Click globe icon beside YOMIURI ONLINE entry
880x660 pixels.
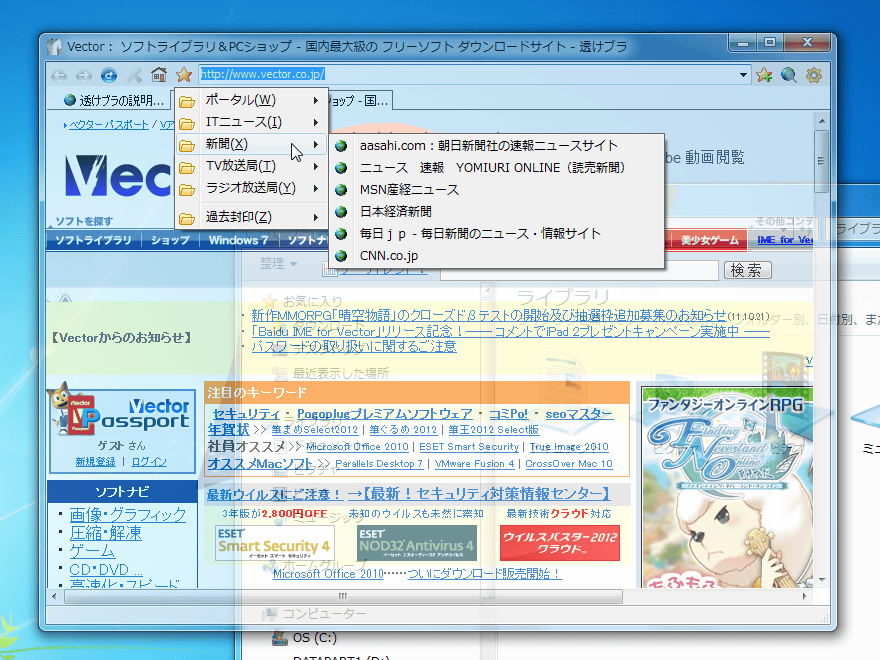coord(341,168)
